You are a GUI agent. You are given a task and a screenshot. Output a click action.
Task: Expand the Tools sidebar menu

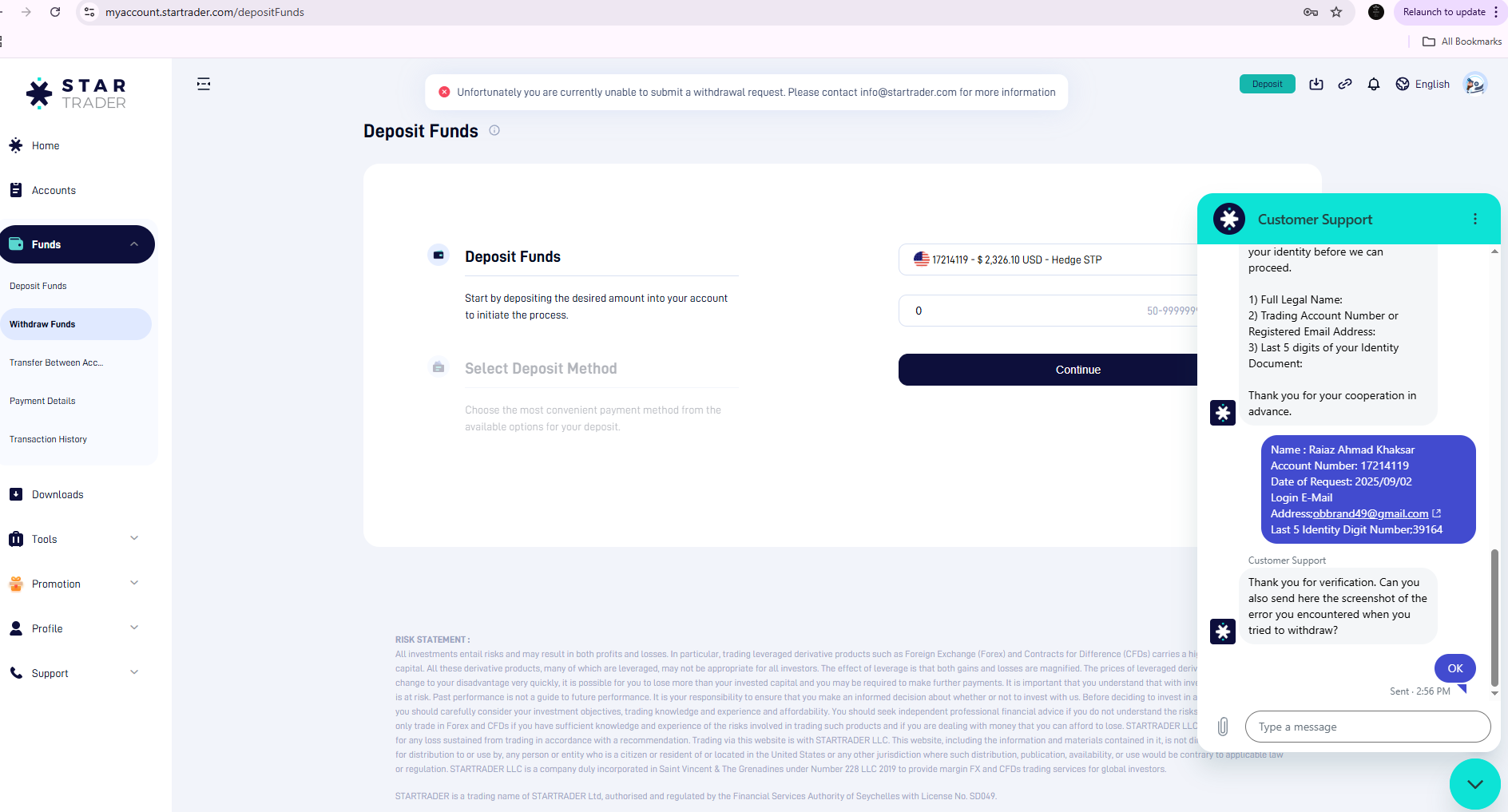pos(134,539)
